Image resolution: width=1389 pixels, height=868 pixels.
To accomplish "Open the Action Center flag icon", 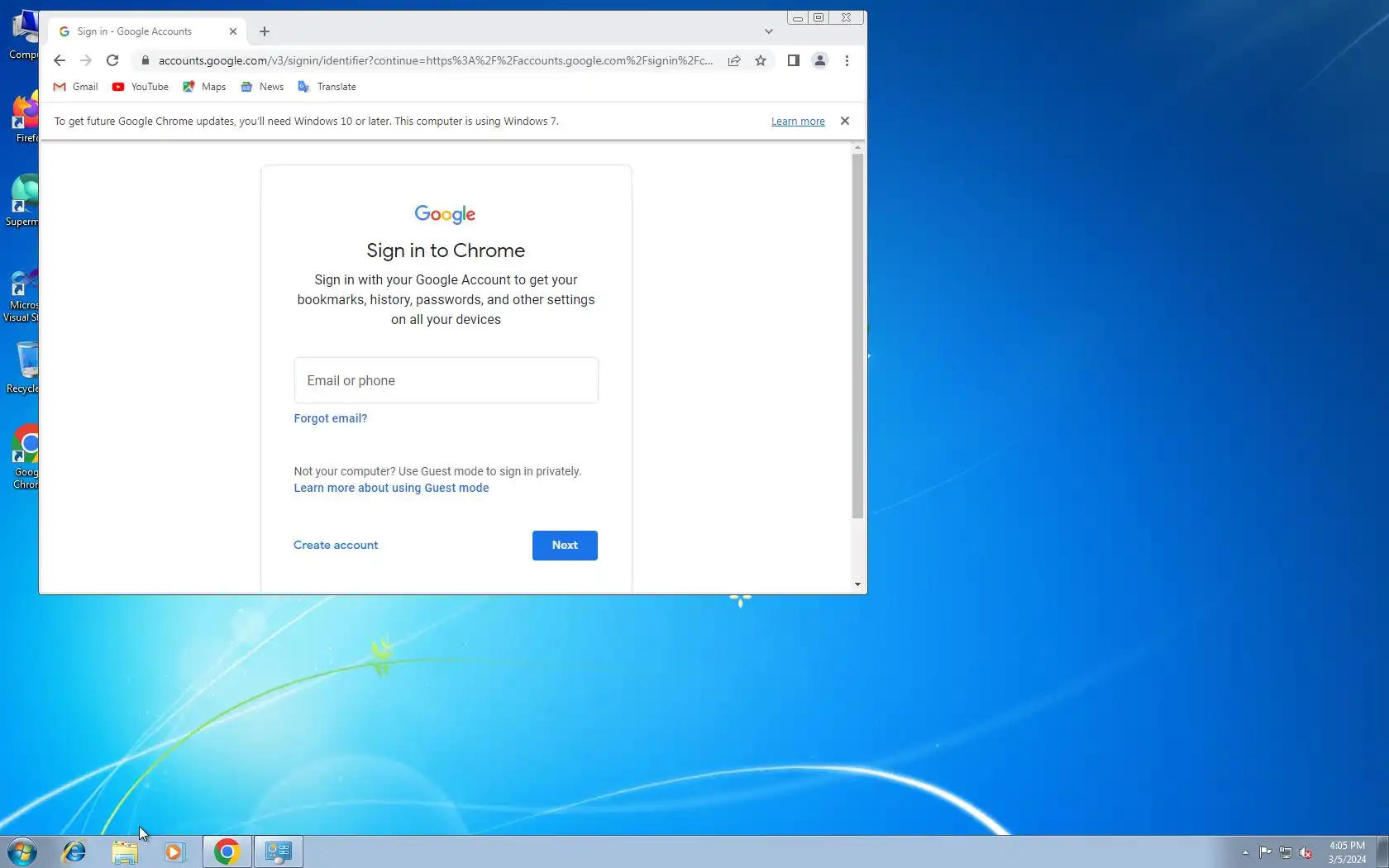I will [1266, 852].
